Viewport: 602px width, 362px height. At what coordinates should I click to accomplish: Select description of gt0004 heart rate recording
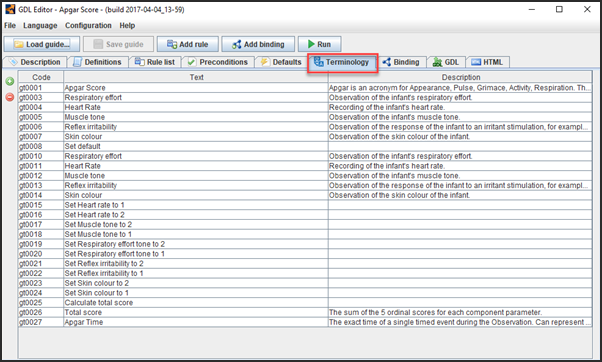[460, 107]
